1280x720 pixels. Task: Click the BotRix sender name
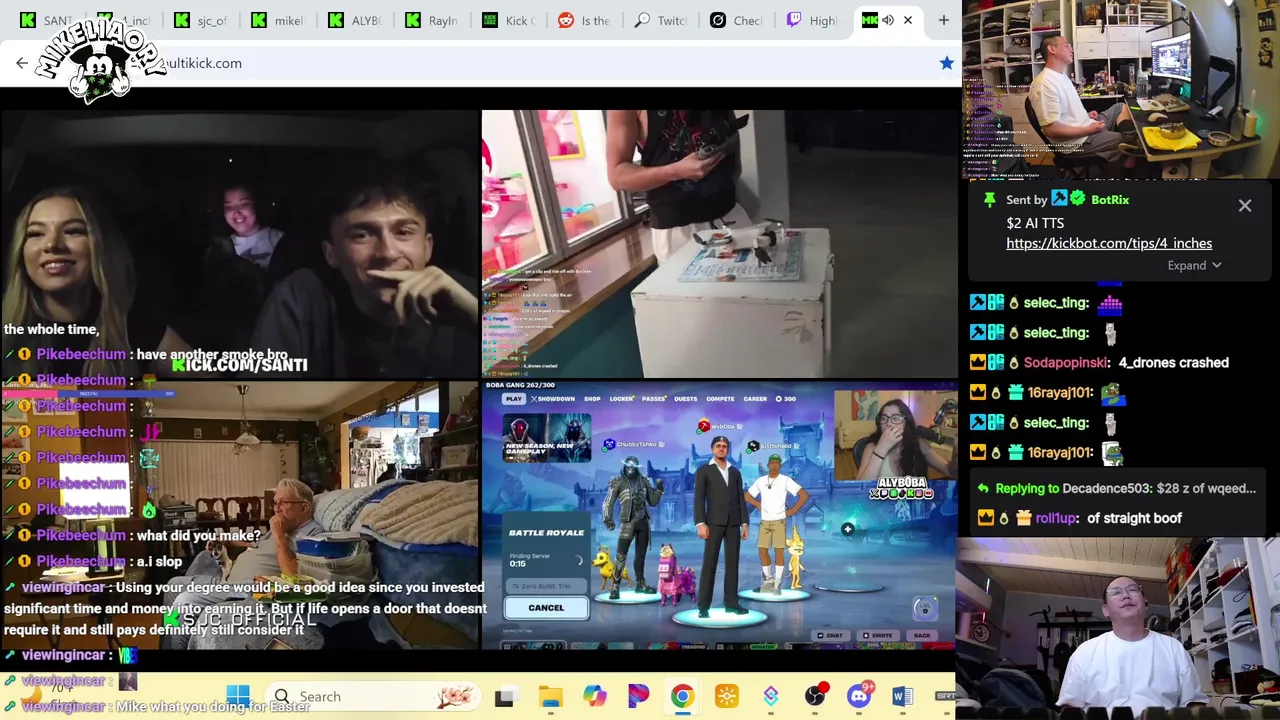click(1110, 199)
